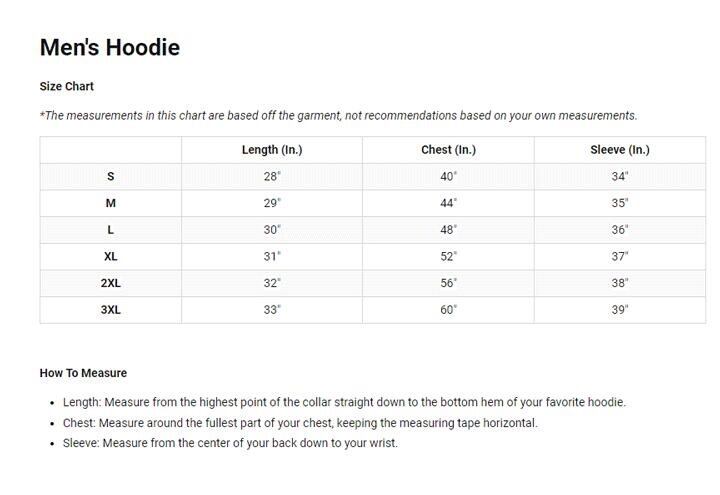
Task: Click the Men's Hoodie heading
Action: click(x=110, y=47)
